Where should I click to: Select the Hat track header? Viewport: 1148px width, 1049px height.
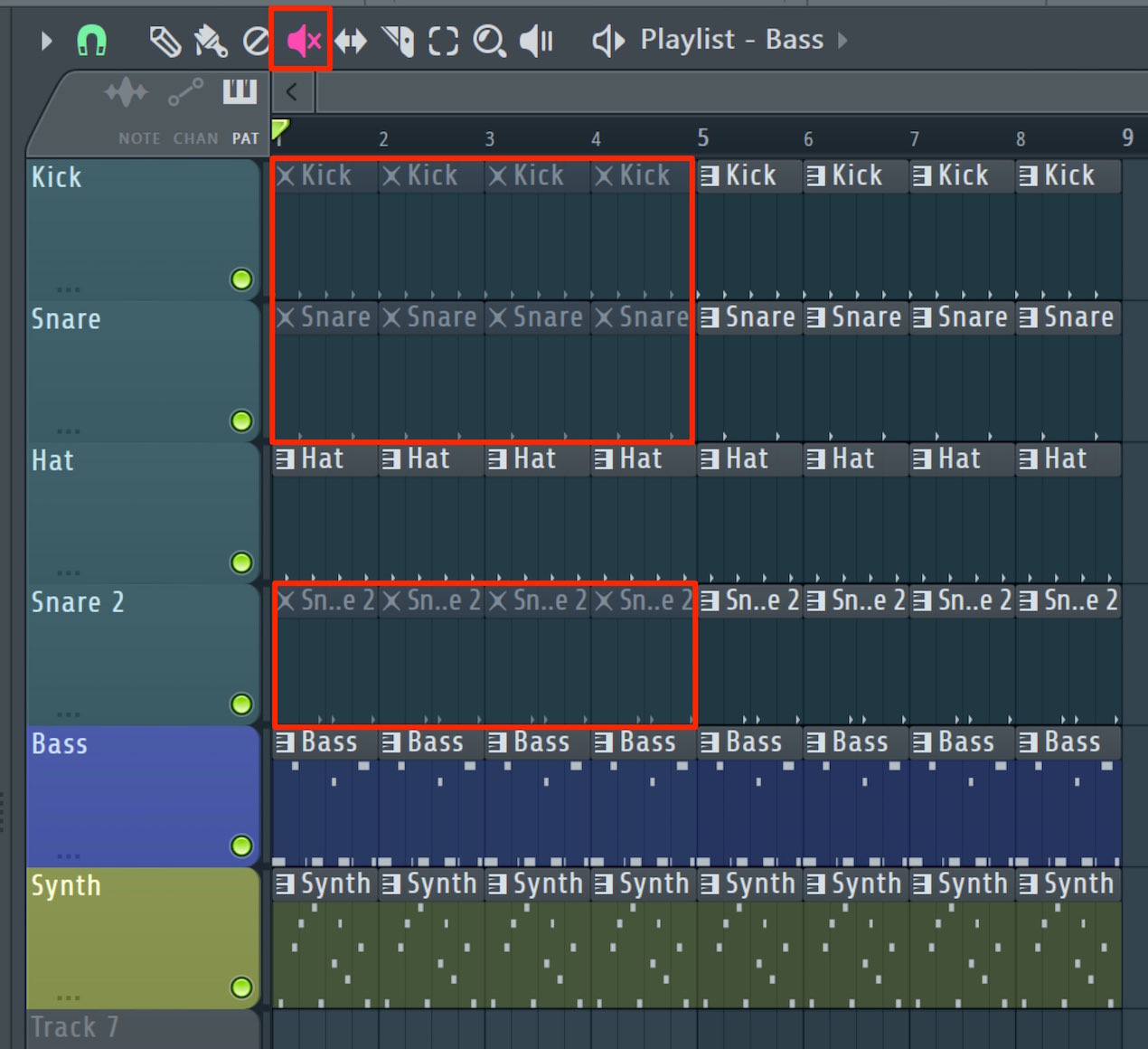(x=143, y=512)
